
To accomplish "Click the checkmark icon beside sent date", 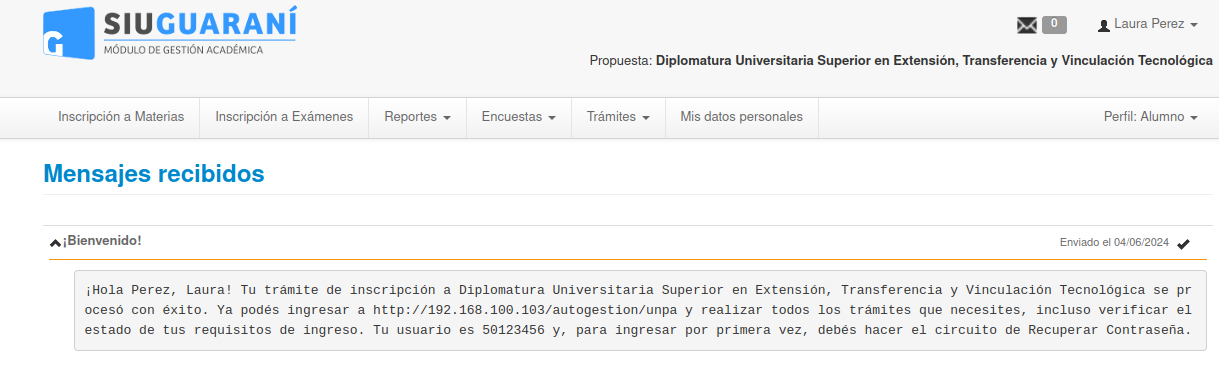I will tap(1184, 243).
